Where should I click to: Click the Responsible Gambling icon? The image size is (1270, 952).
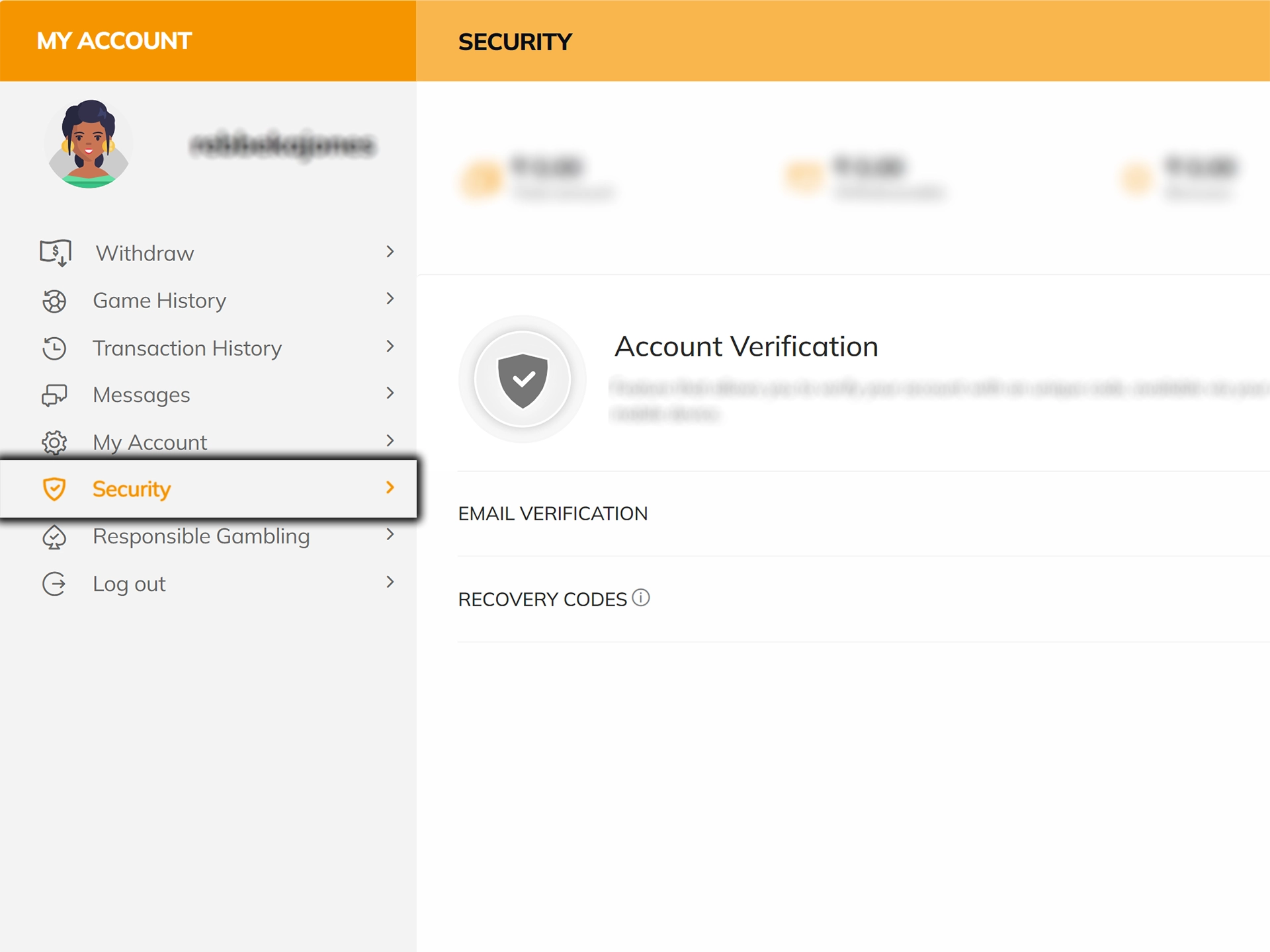pyautogui.click(x=54, y=536)
